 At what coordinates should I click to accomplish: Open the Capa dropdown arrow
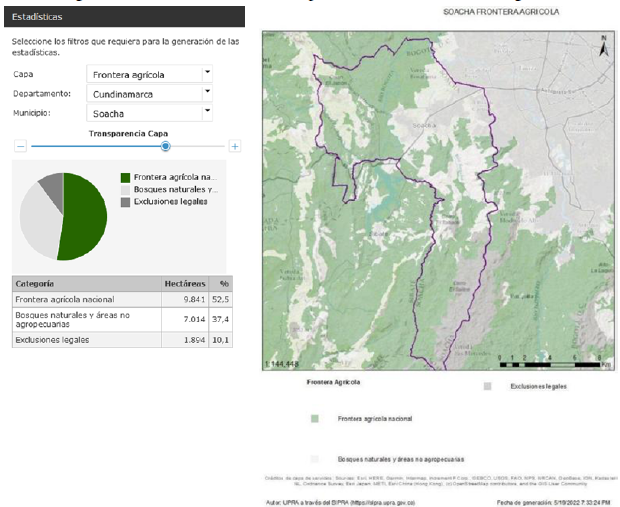tap(206, 73)
